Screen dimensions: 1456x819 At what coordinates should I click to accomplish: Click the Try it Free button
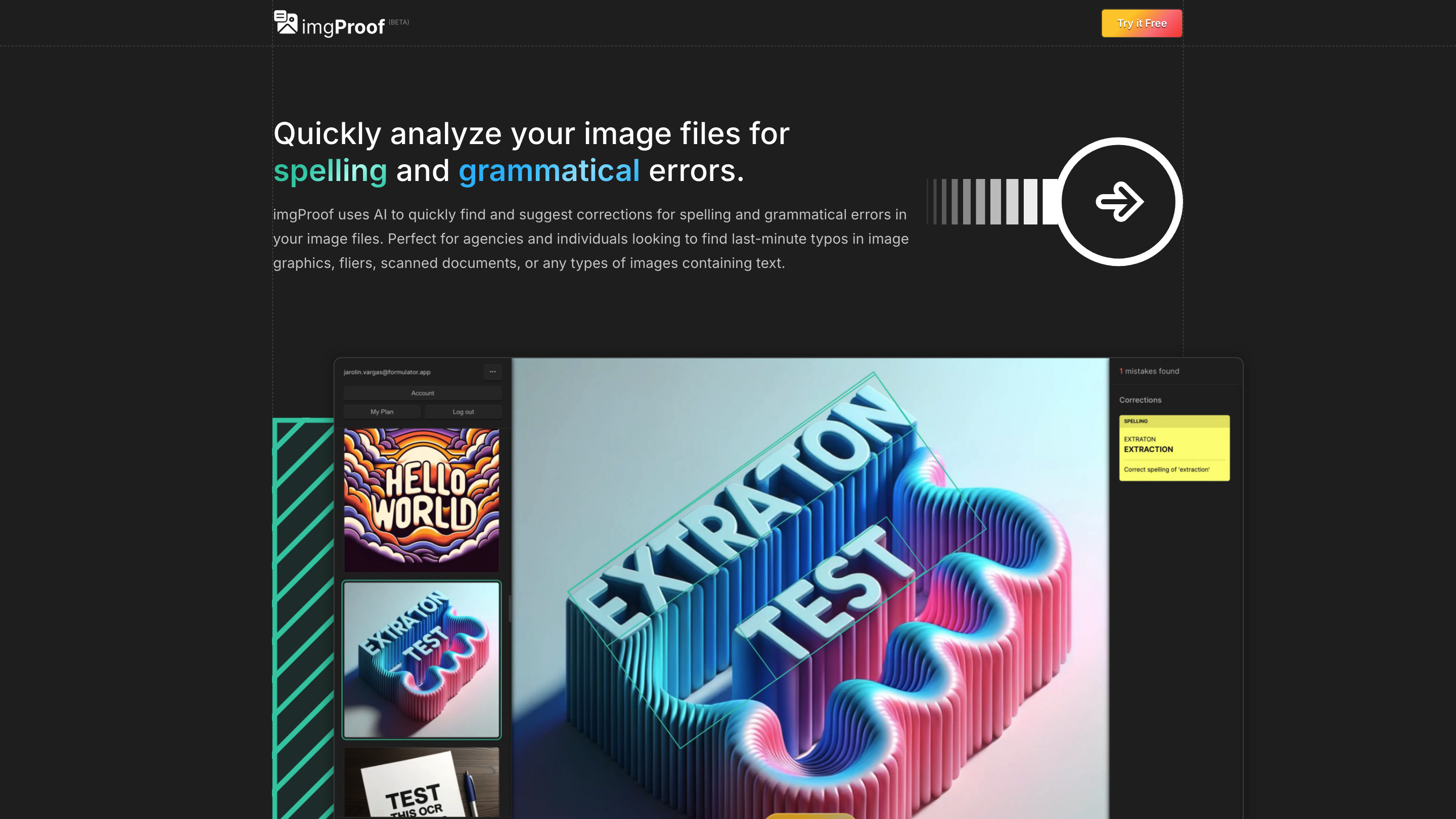tap(1142, 23)
